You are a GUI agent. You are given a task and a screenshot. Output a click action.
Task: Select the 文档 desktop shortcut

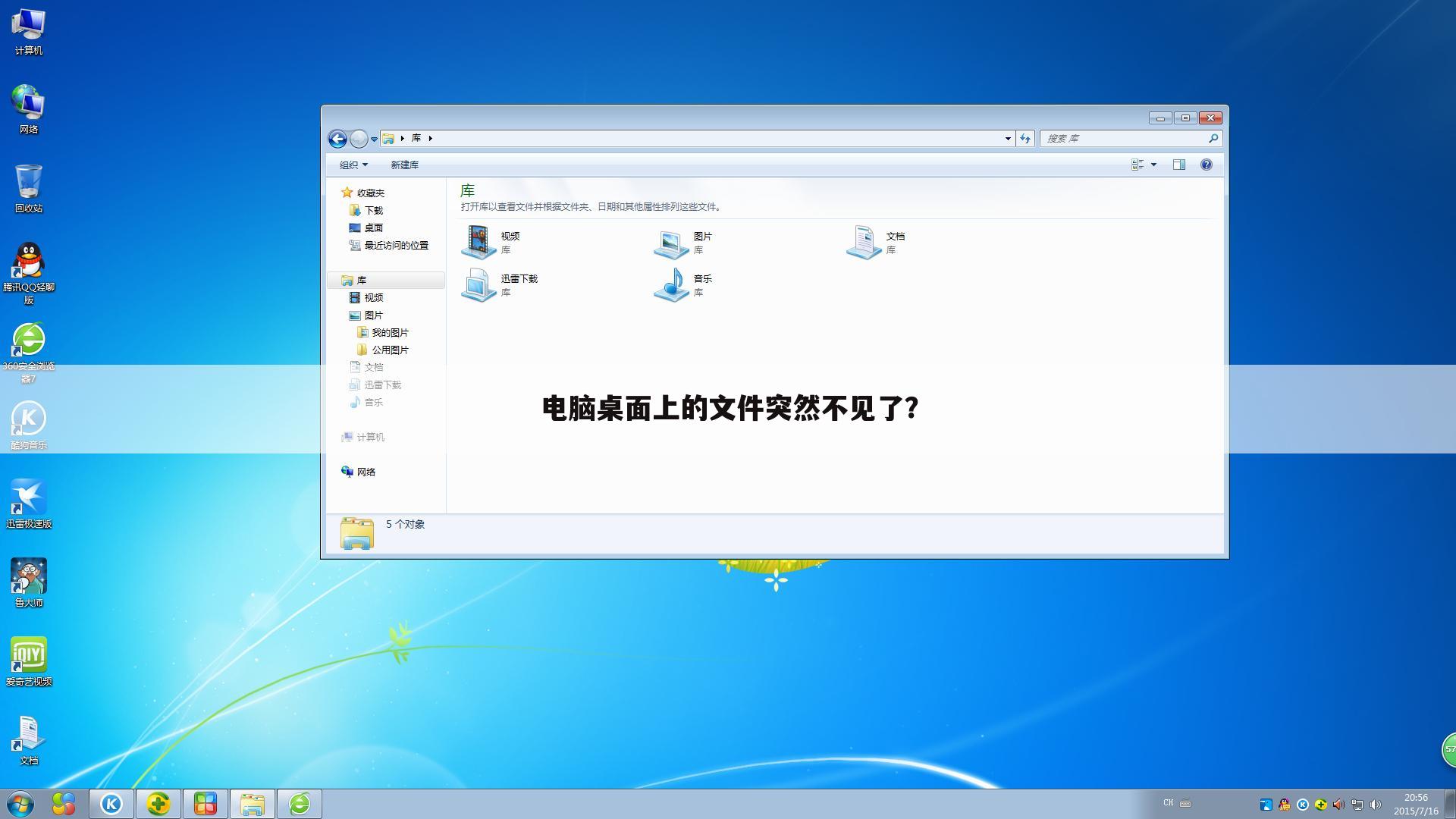coord(29,740)
